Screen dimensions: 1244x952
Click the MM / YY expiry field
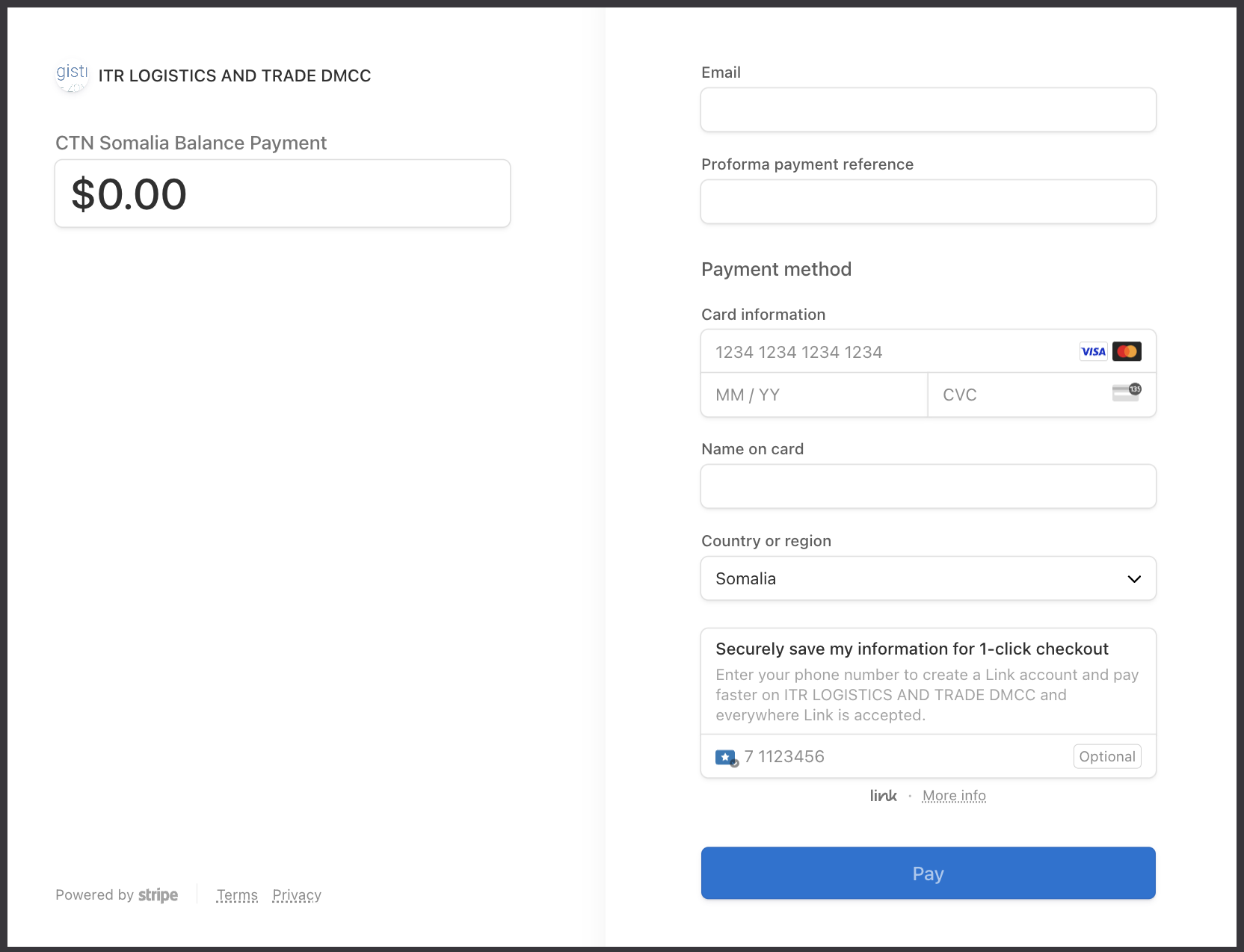[x=814, y=395]
